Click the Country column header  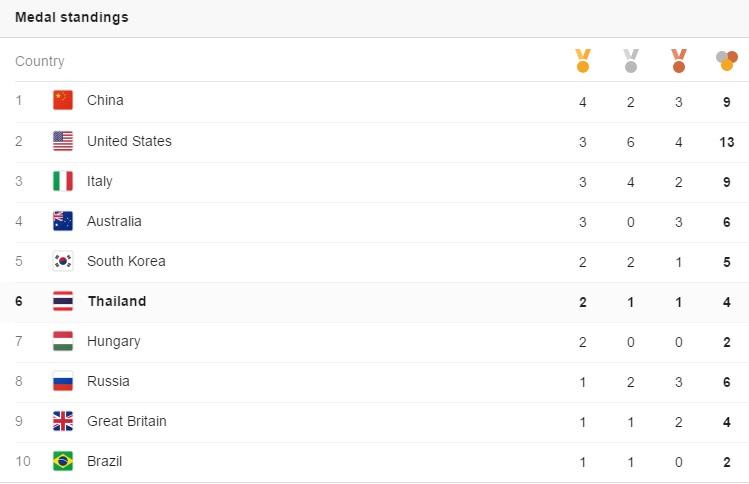pyautogui.click(x=40, y=61)
